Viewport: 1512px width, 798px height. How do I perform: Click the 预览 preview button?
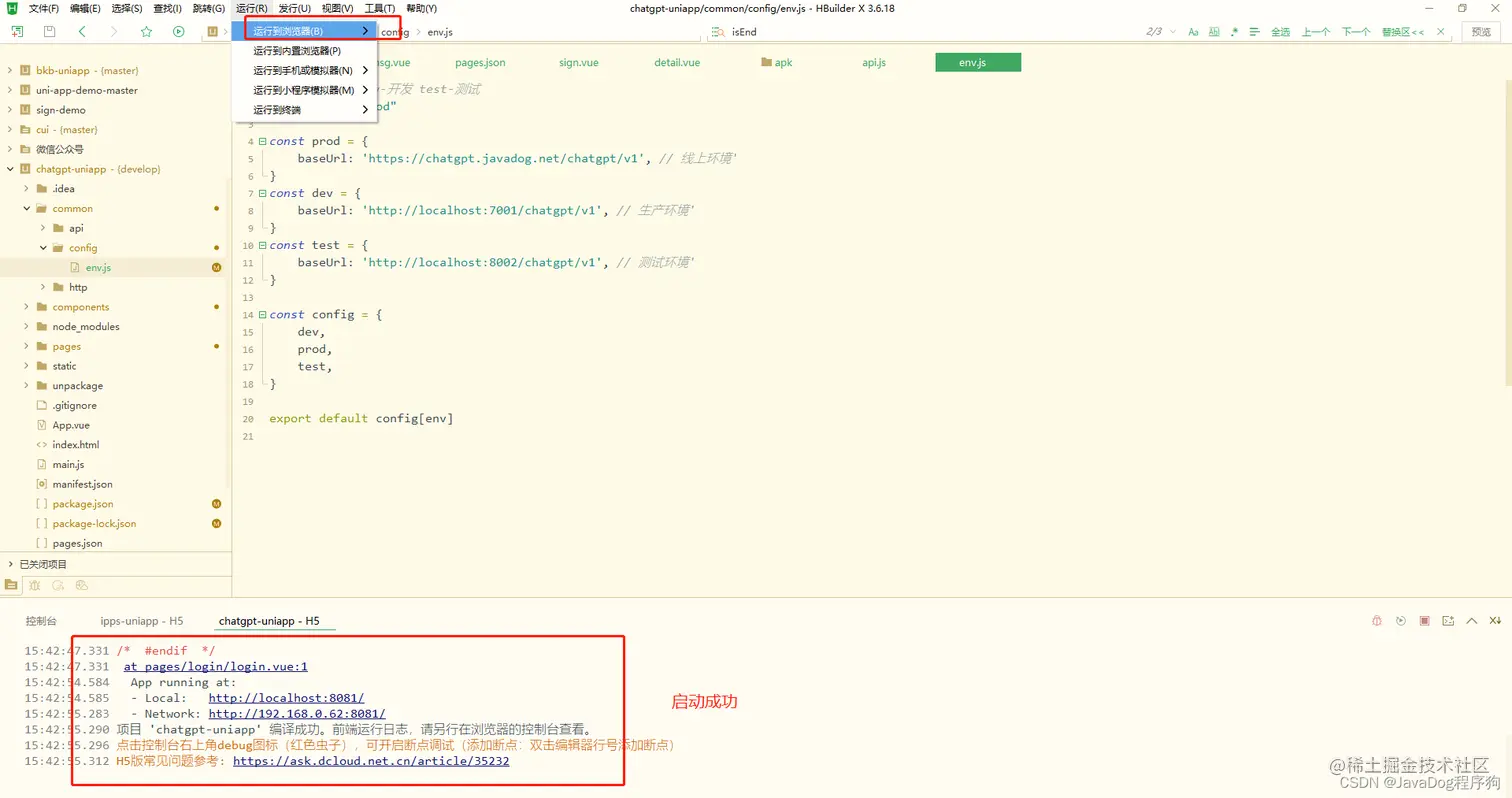(x=1481, y=32)
